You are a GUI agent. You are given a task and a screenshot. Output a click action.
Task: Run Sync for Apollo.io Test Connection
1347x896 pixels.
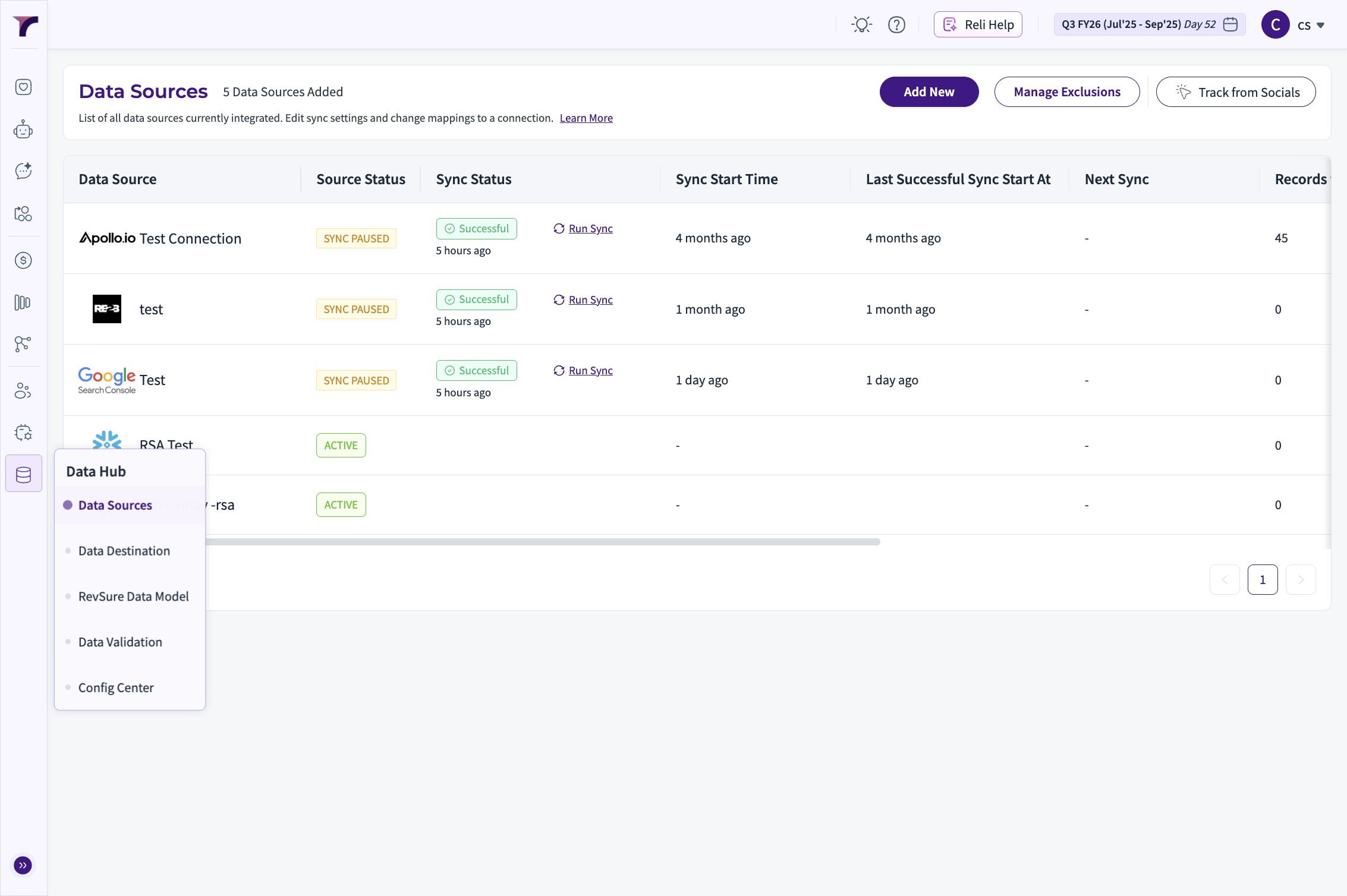pyautogui.click(x=590, y=229)
